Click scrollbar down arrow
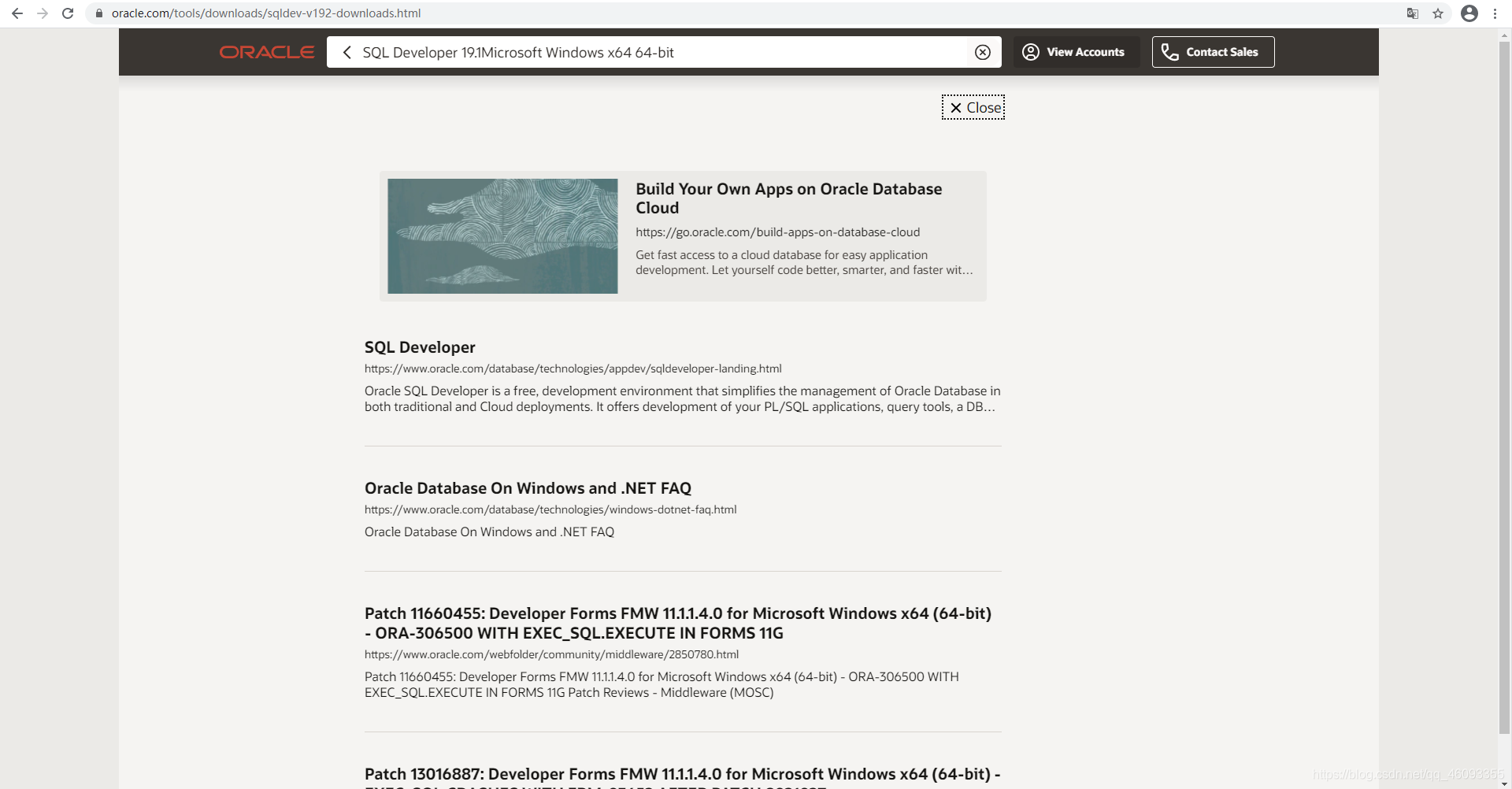This screenshot has height=789, width=1512. (1505, 783)
